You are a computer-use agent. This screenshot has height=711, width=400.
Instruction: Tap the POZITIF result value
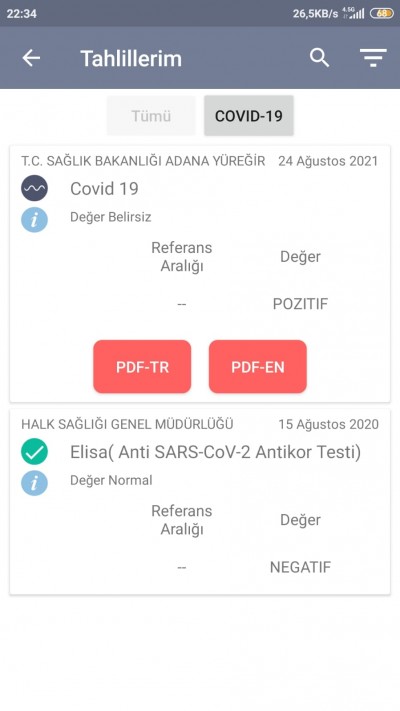coord(300,304)
